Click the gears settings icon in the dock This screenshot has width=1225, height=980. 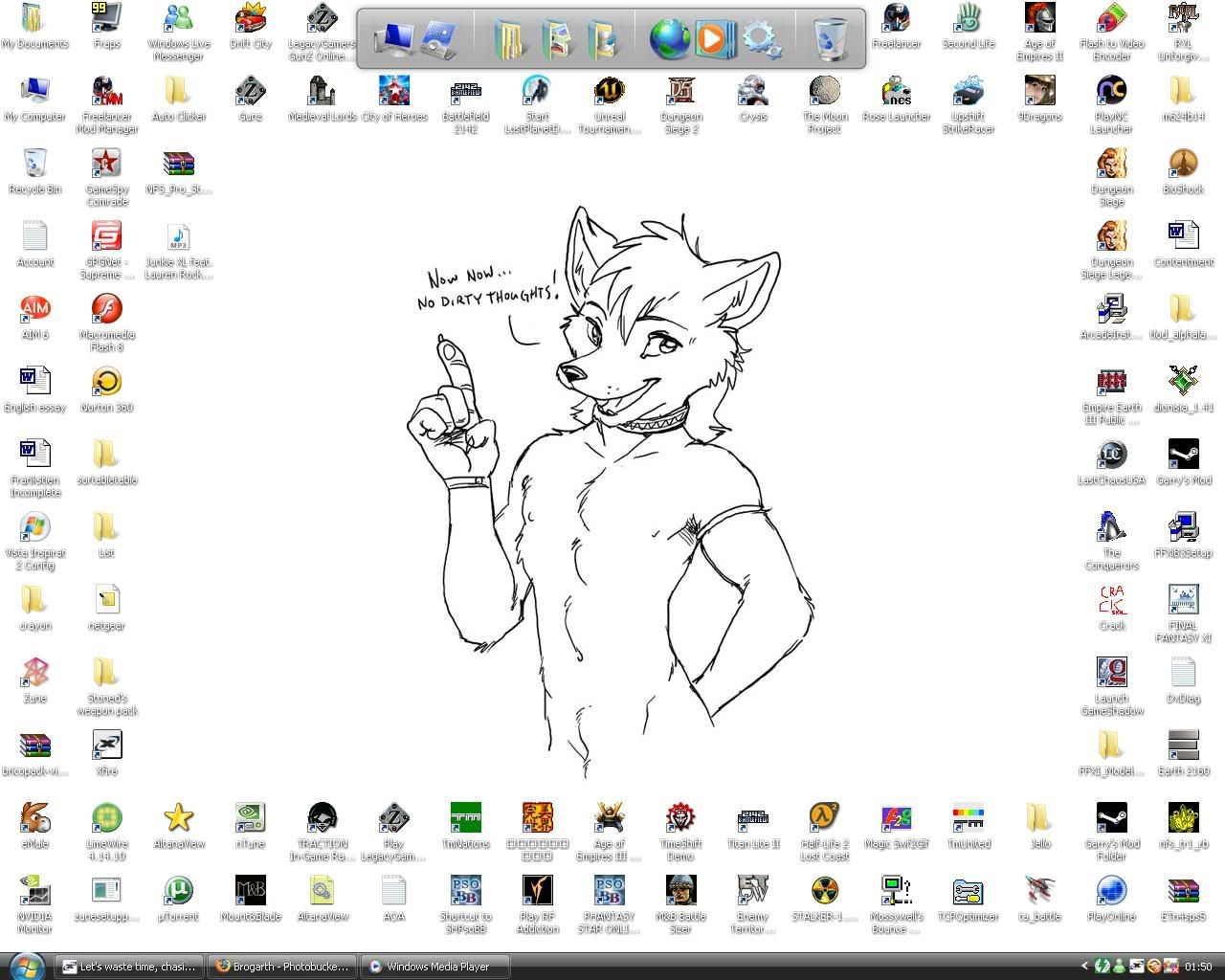click(x=761, y=39)
